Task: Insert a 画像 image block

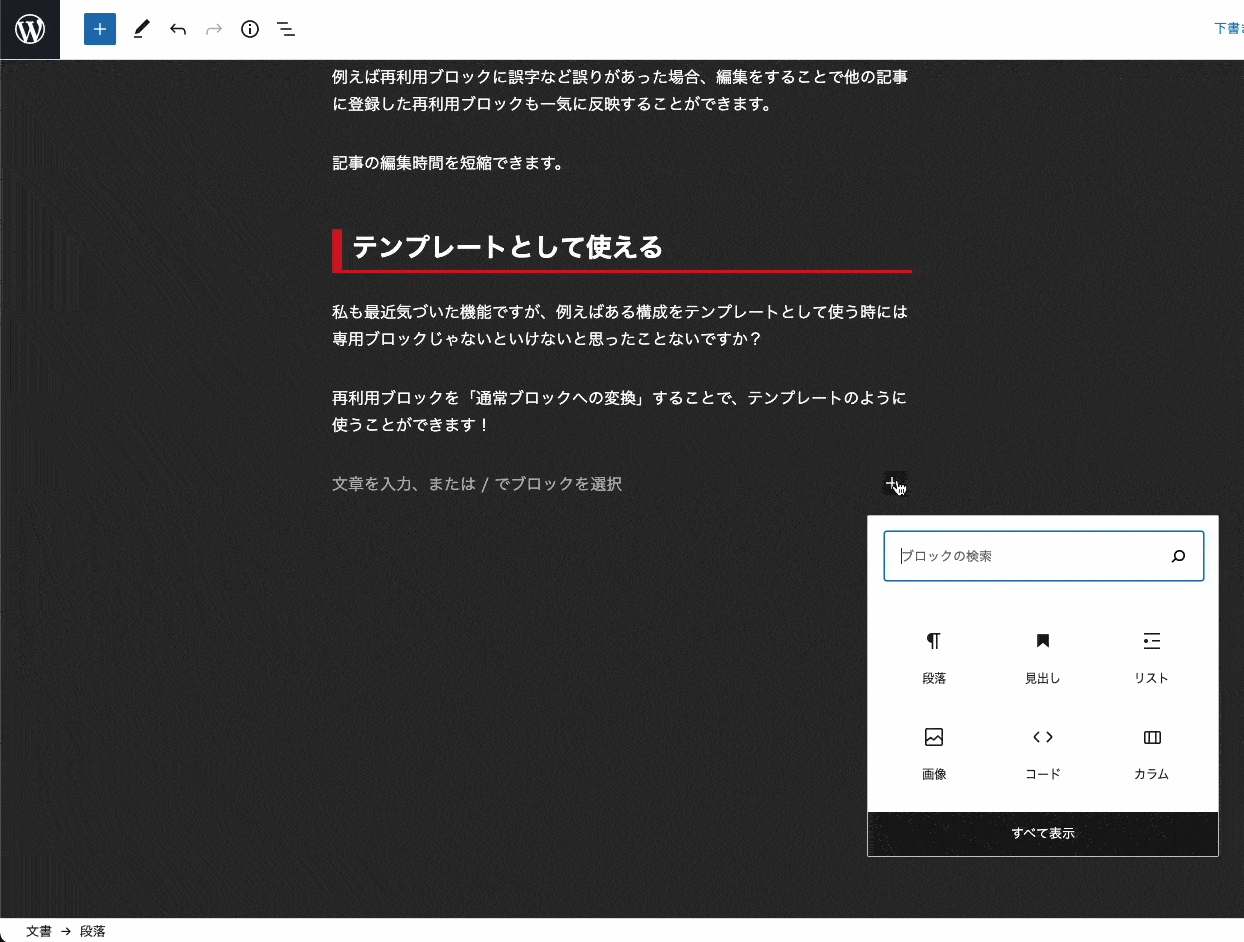Action: click(934, 753)
